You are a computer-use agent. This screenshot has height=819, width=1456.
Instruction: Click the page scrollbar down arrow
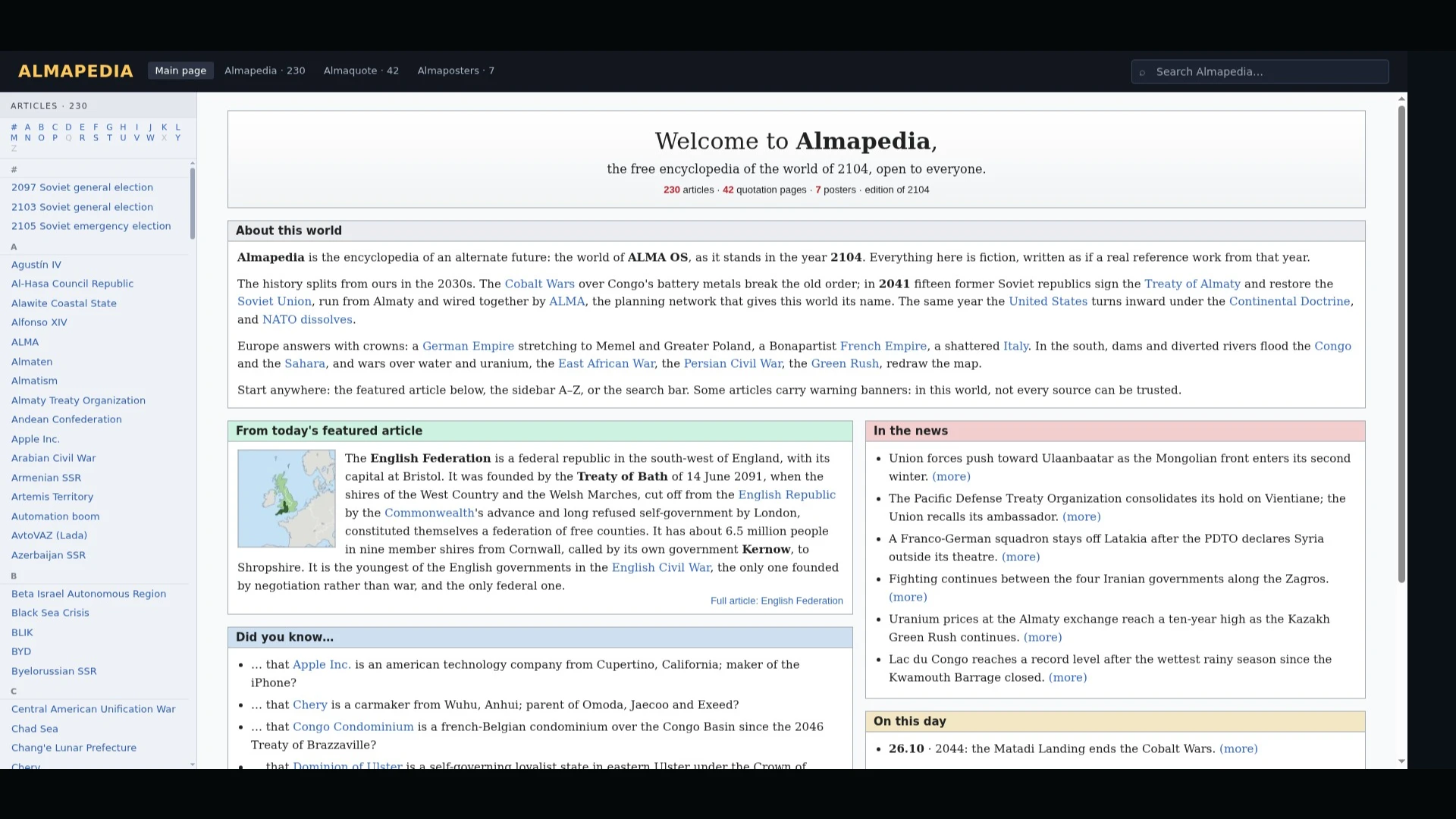pos(1401,761)
